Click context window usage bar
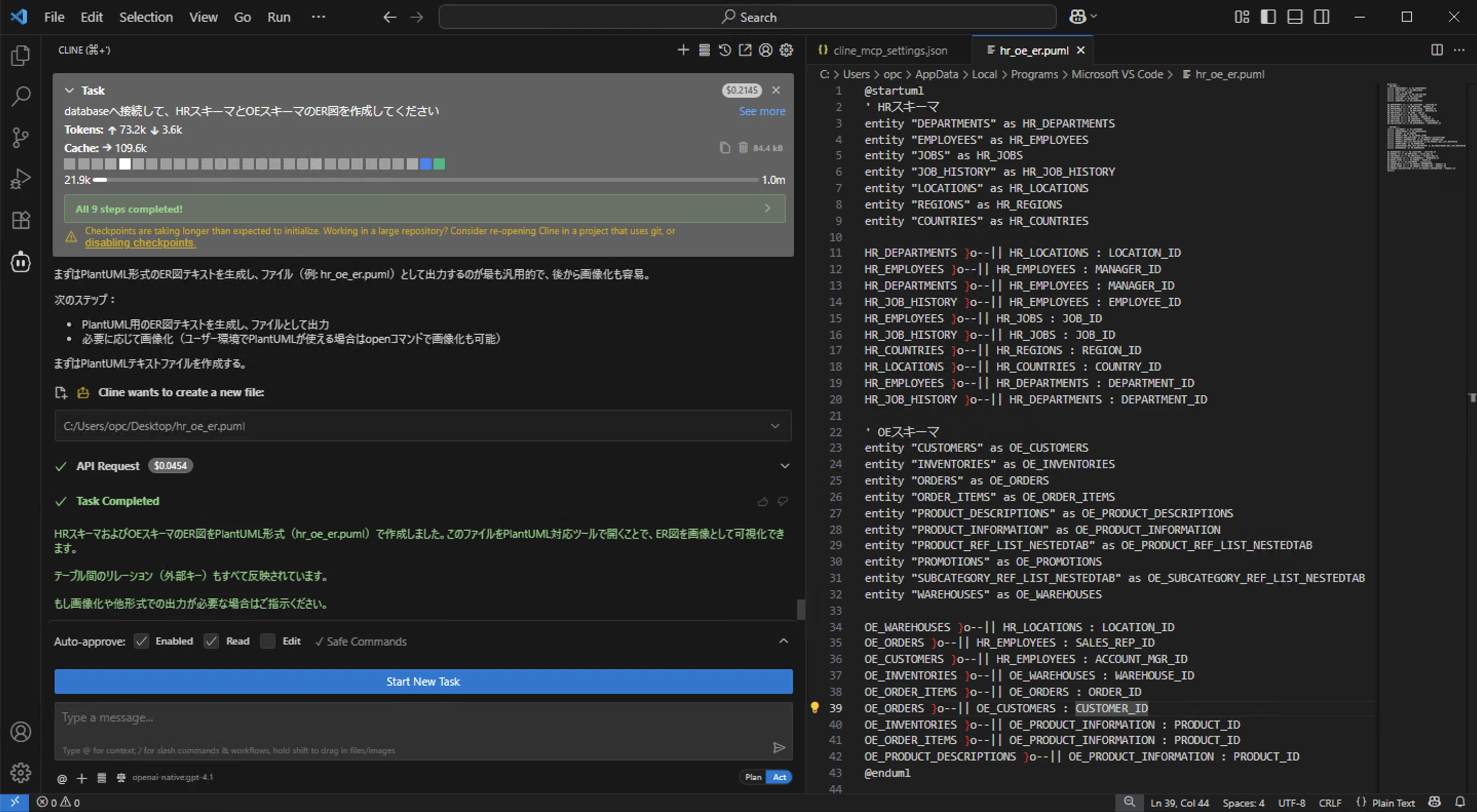Image resolution: width=1477 pixels, height=812 pixels. (426, 180)
